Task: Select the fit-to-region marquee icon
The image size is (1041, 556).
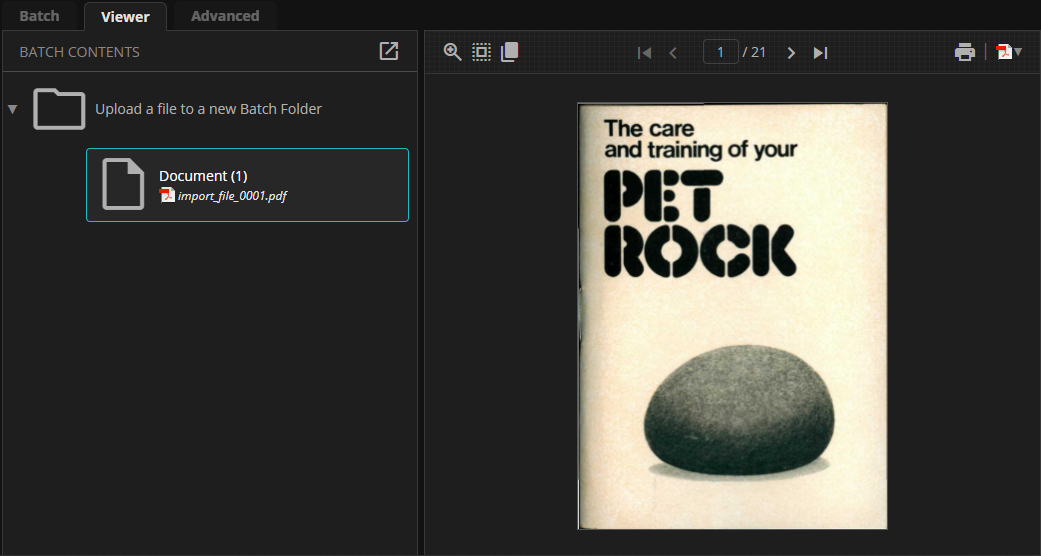Action: pyautogui.click(x=481, y=52)
